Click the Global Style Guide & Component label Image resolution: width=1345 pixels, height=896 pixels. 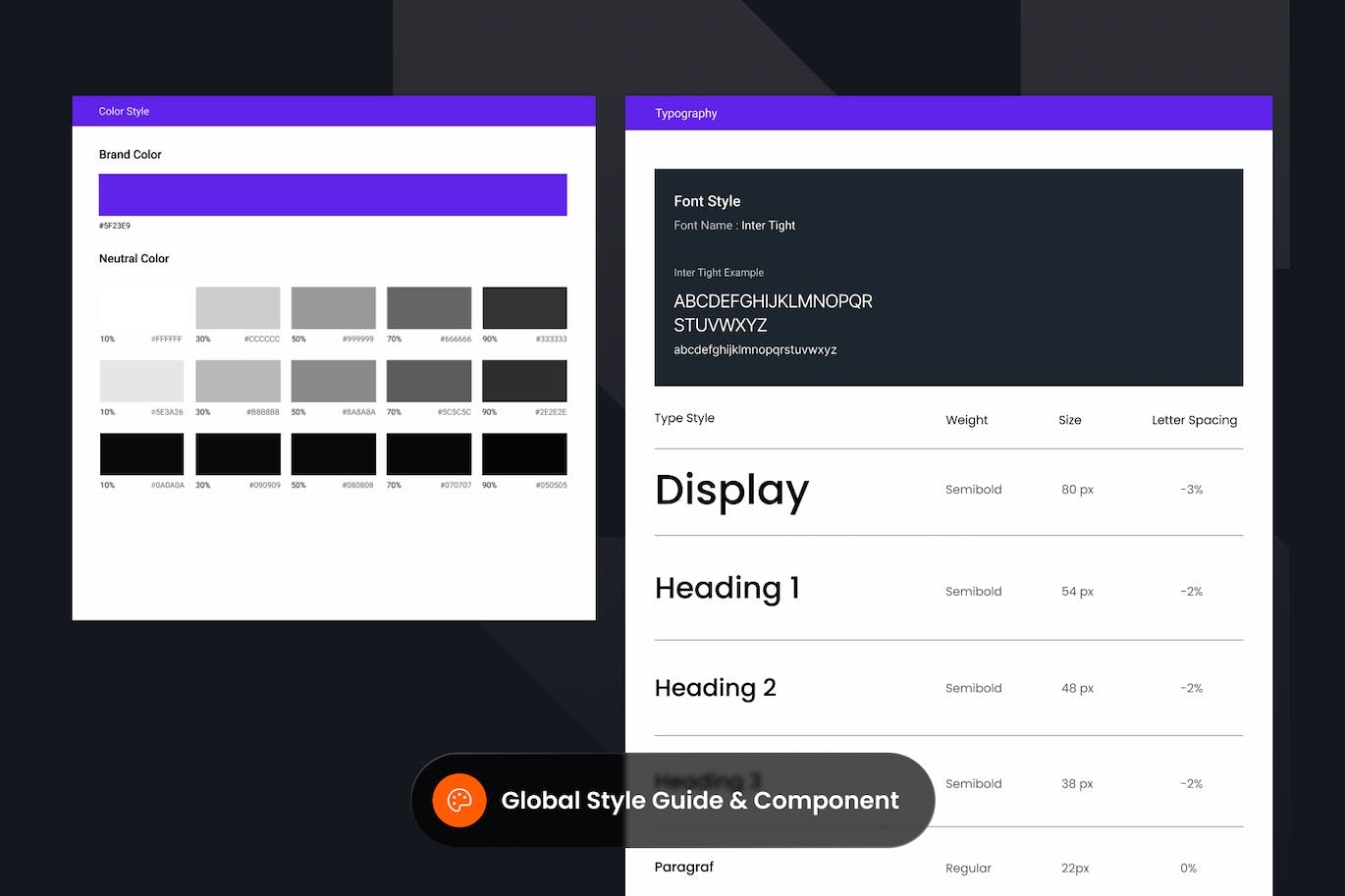[x=699, y=801]
